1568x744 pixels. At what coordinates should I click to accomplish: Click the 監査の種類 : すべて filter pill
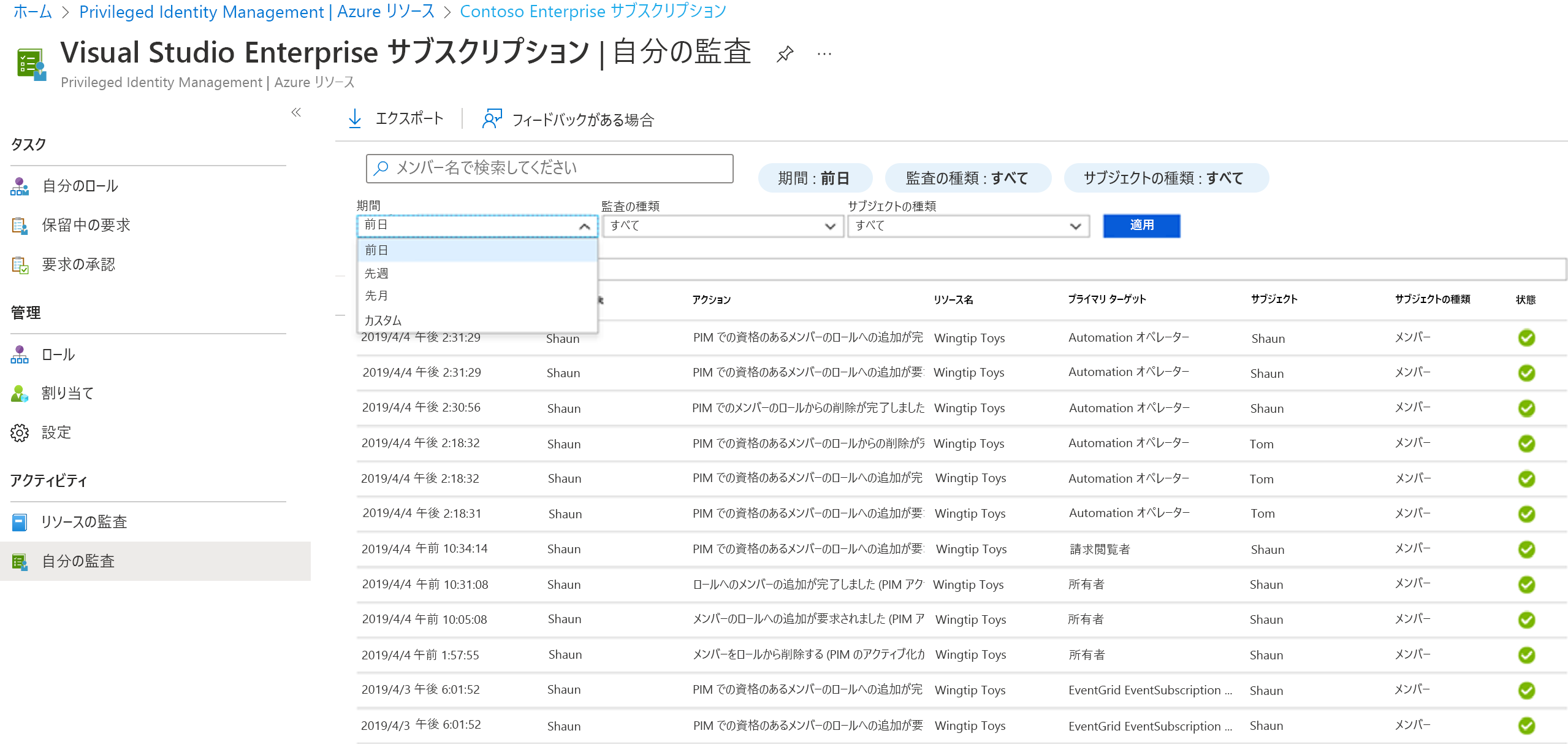click(x=967, y=178)
